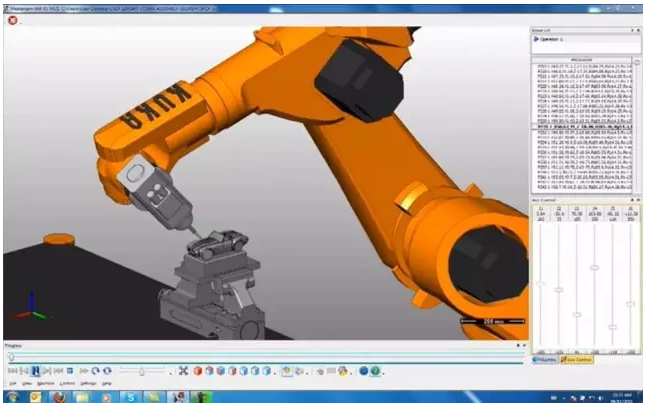Close the Move List panel

638,30
